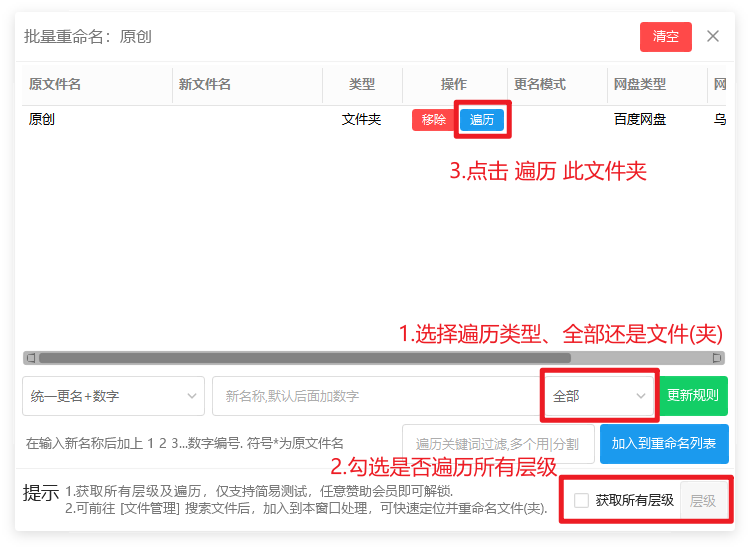Click 加入到重命名列表 button
The image size is (750, 549).
[x=664, y=444]
